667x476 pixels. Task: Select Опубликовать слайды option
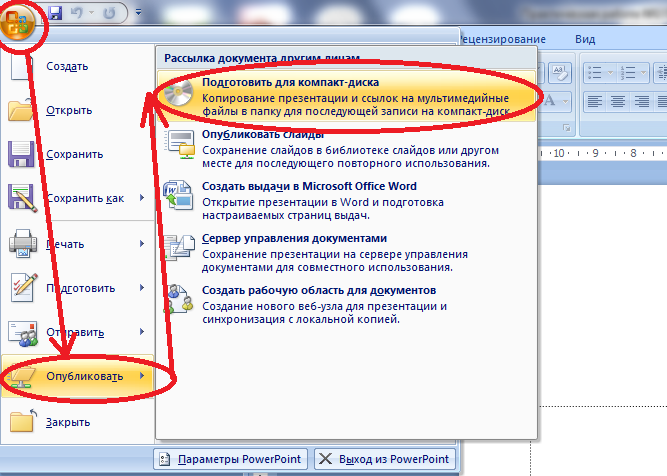tap(346, 149)
